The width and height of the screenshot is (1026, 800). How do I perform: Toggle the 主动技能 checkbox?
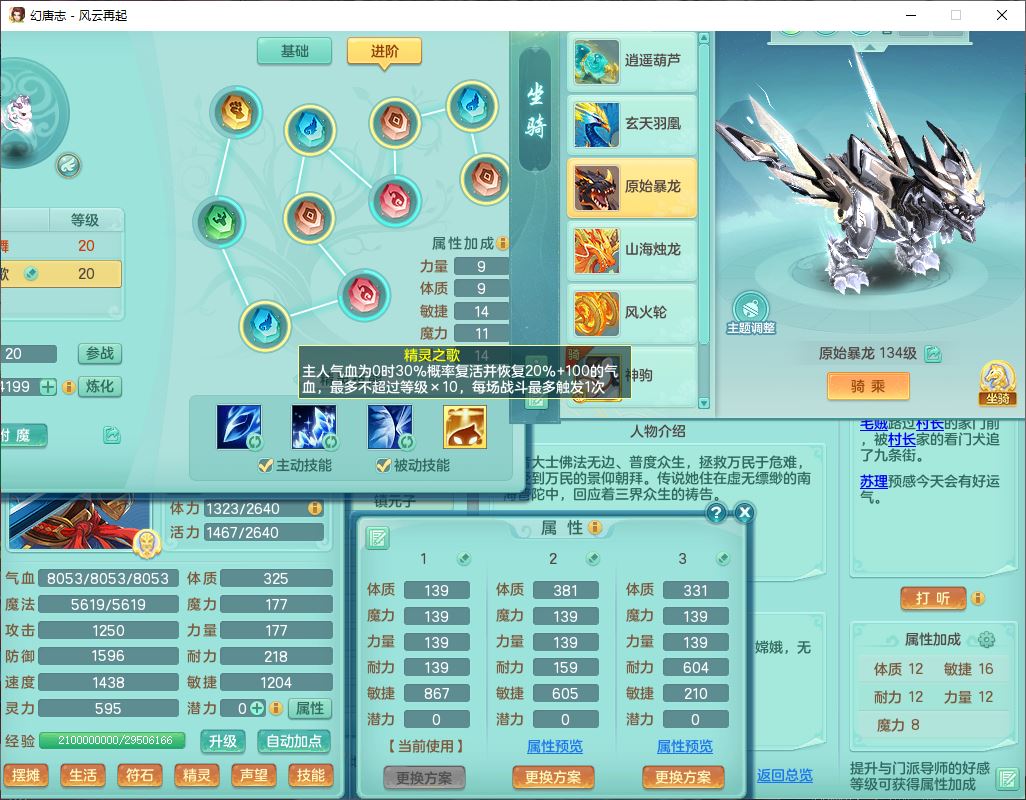click(266, 465)
